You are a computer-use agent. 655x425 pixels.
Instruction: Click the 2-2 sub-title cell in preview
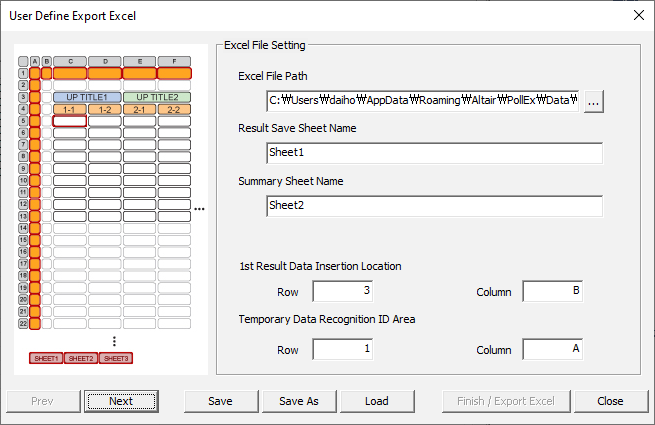click(x=173, y=109)
